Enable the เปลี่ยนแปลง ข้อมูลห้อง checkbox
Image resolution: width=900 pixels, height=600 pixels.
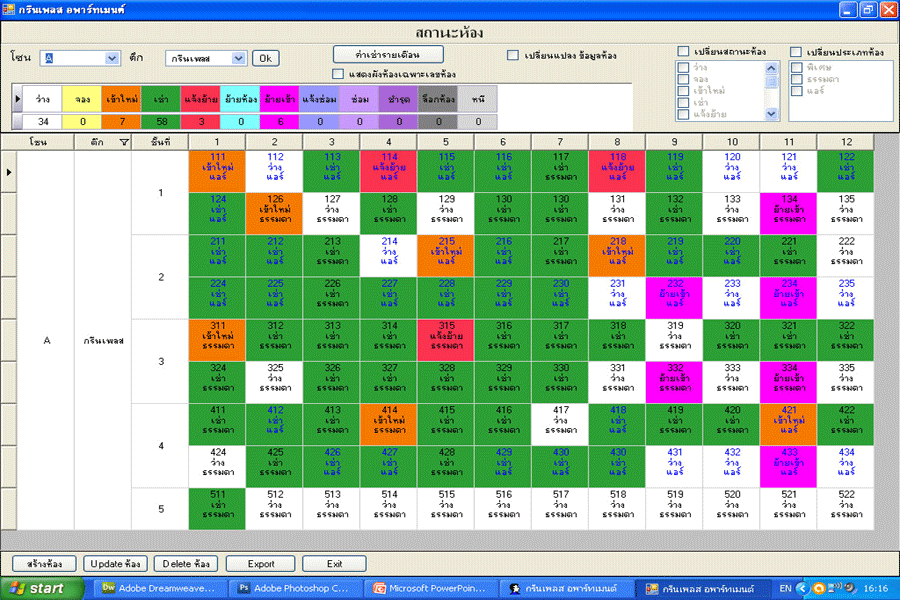pyautogui.click(x=513, y=56)
